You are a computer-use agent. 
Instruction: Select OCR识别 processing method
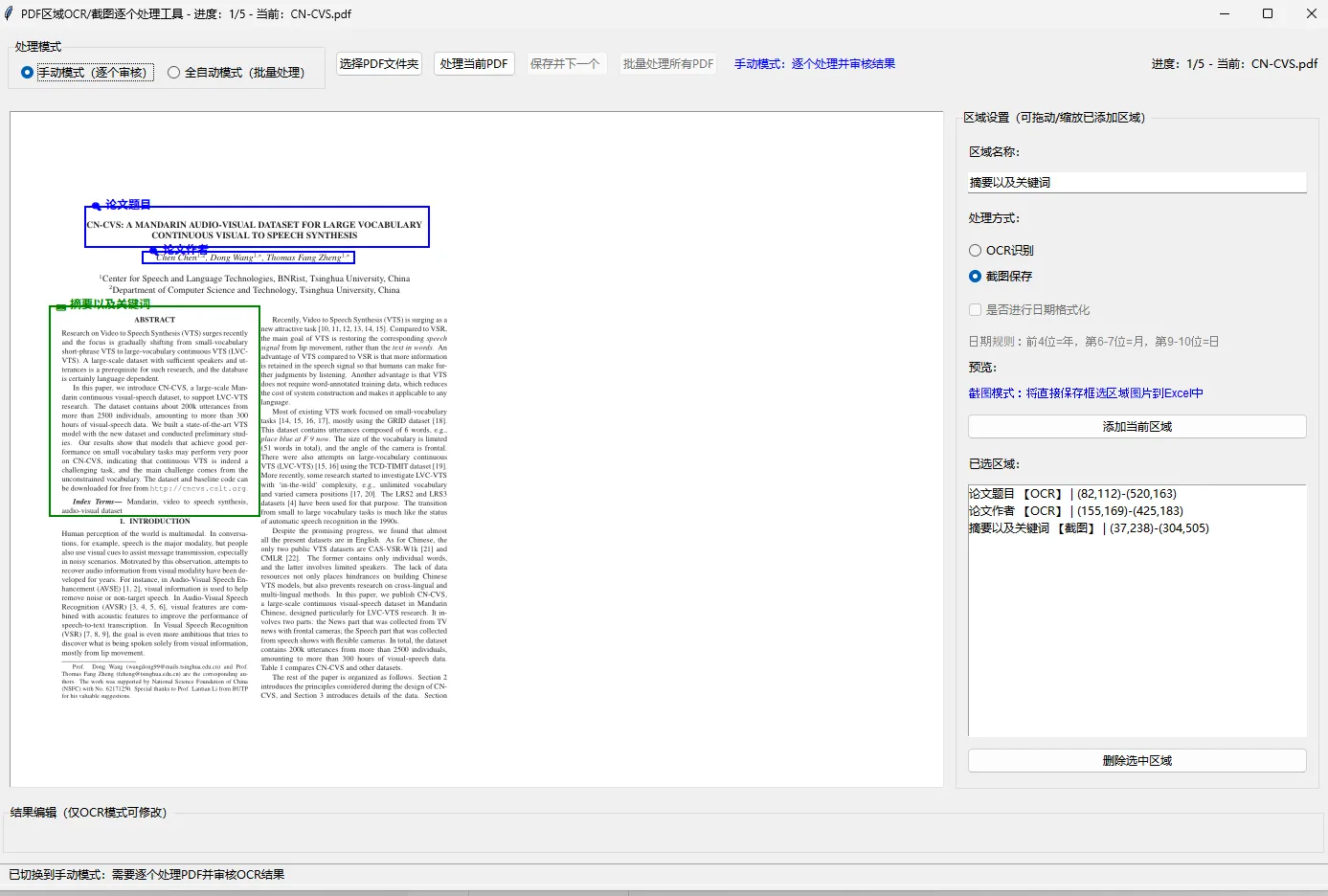(976, 250)
